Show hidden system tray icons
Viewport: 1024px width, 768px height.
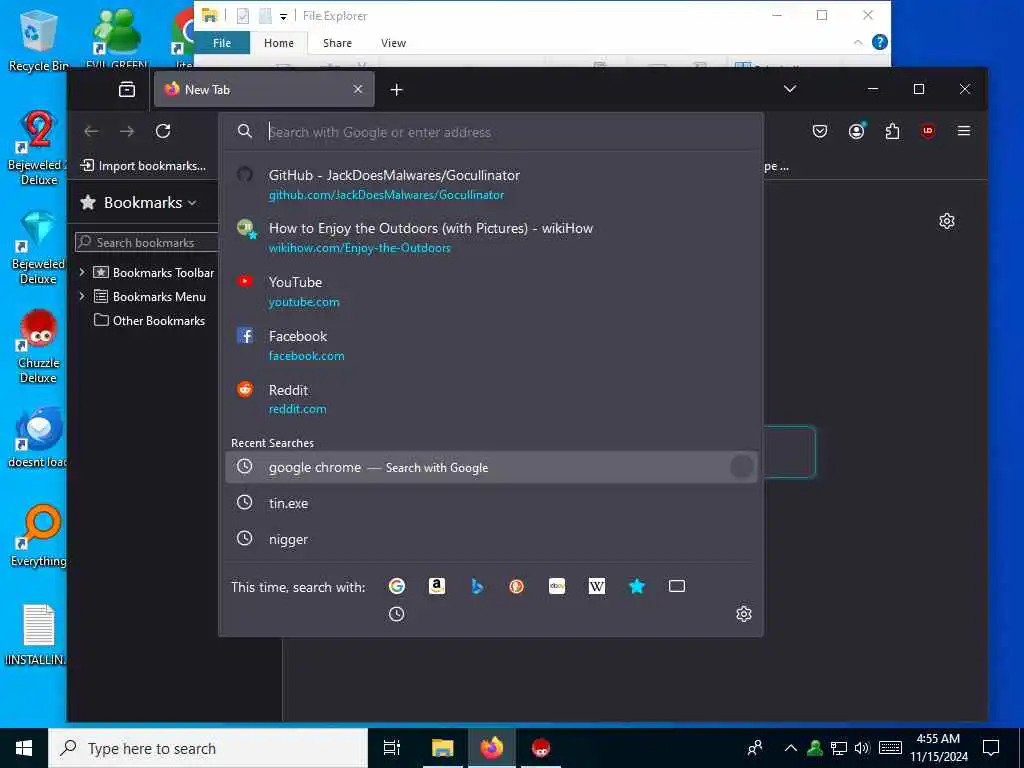790,748
